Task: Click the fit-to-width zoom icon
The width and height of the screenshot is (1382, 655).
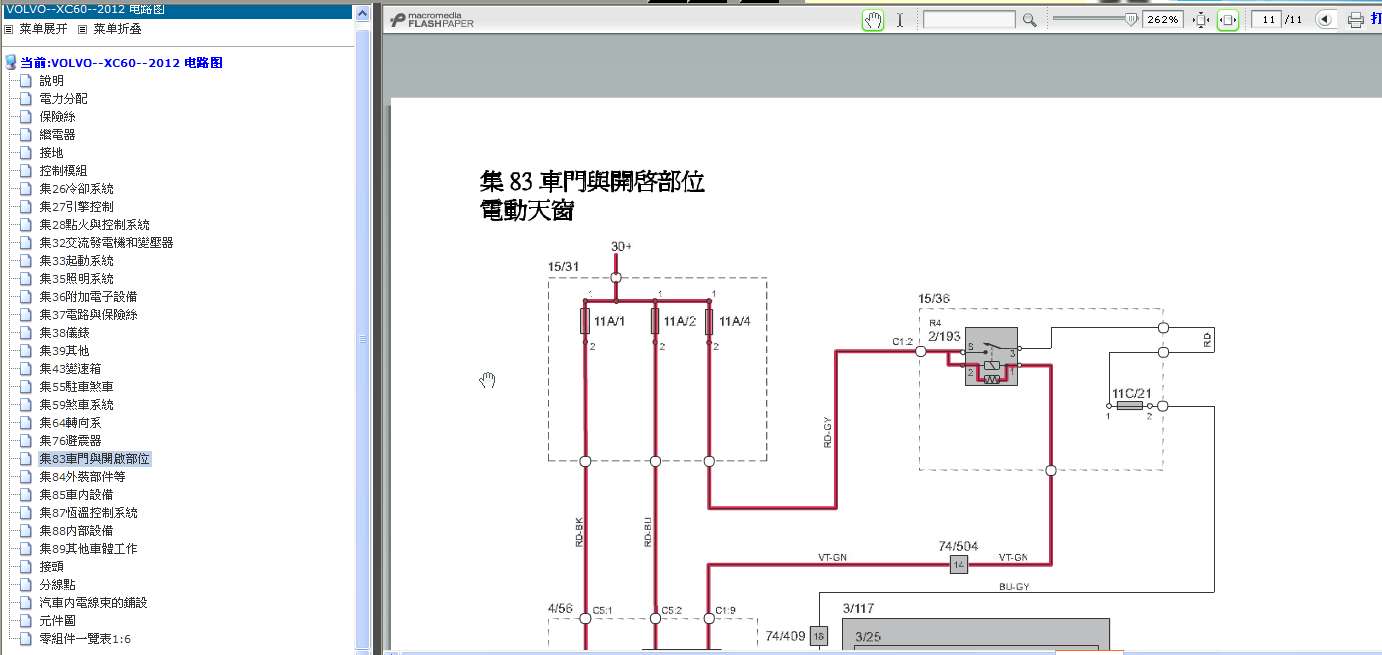Action: click(x=1228, y=20)
